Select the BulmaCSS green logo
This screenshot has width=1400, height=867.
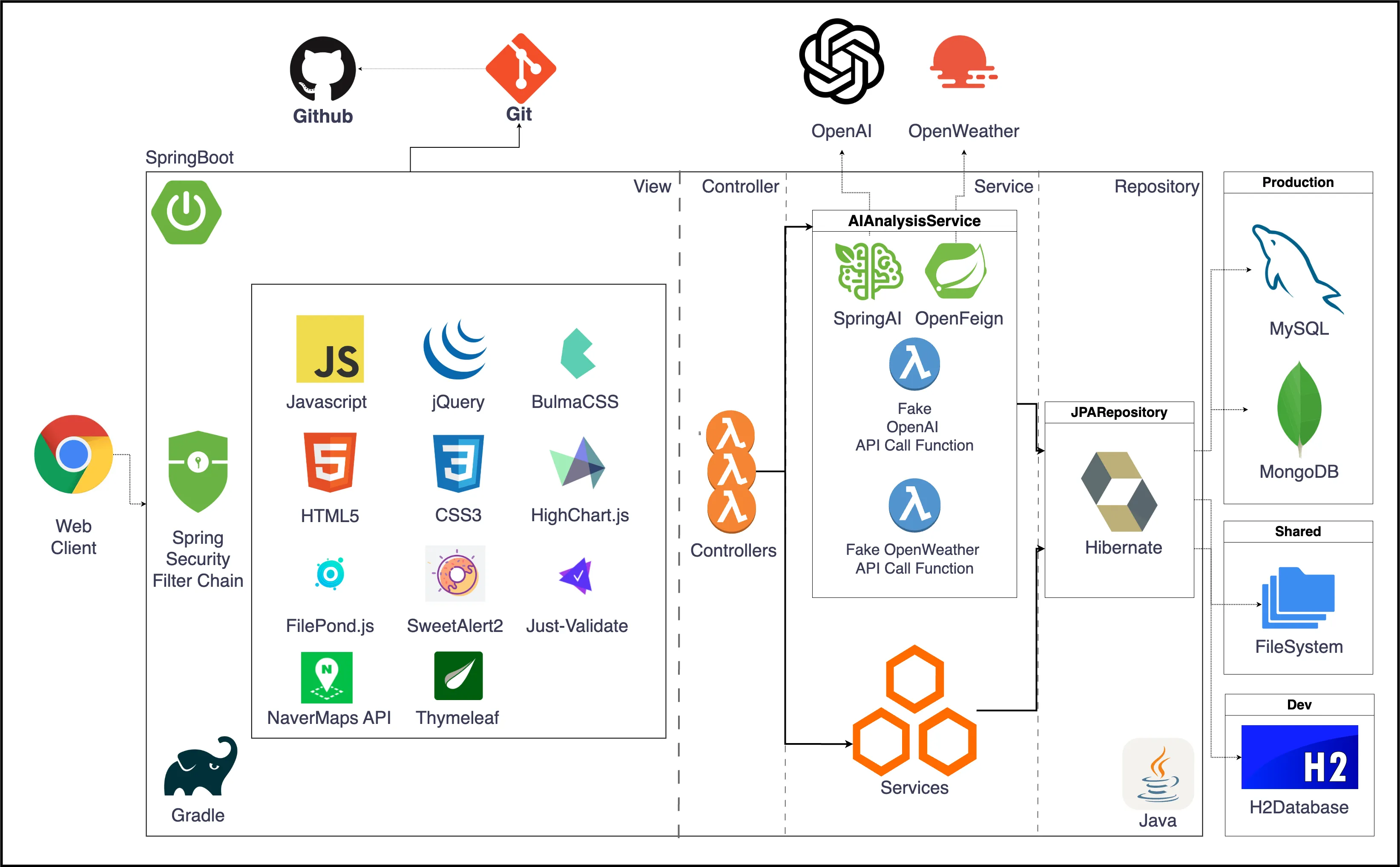click(578, 353)
